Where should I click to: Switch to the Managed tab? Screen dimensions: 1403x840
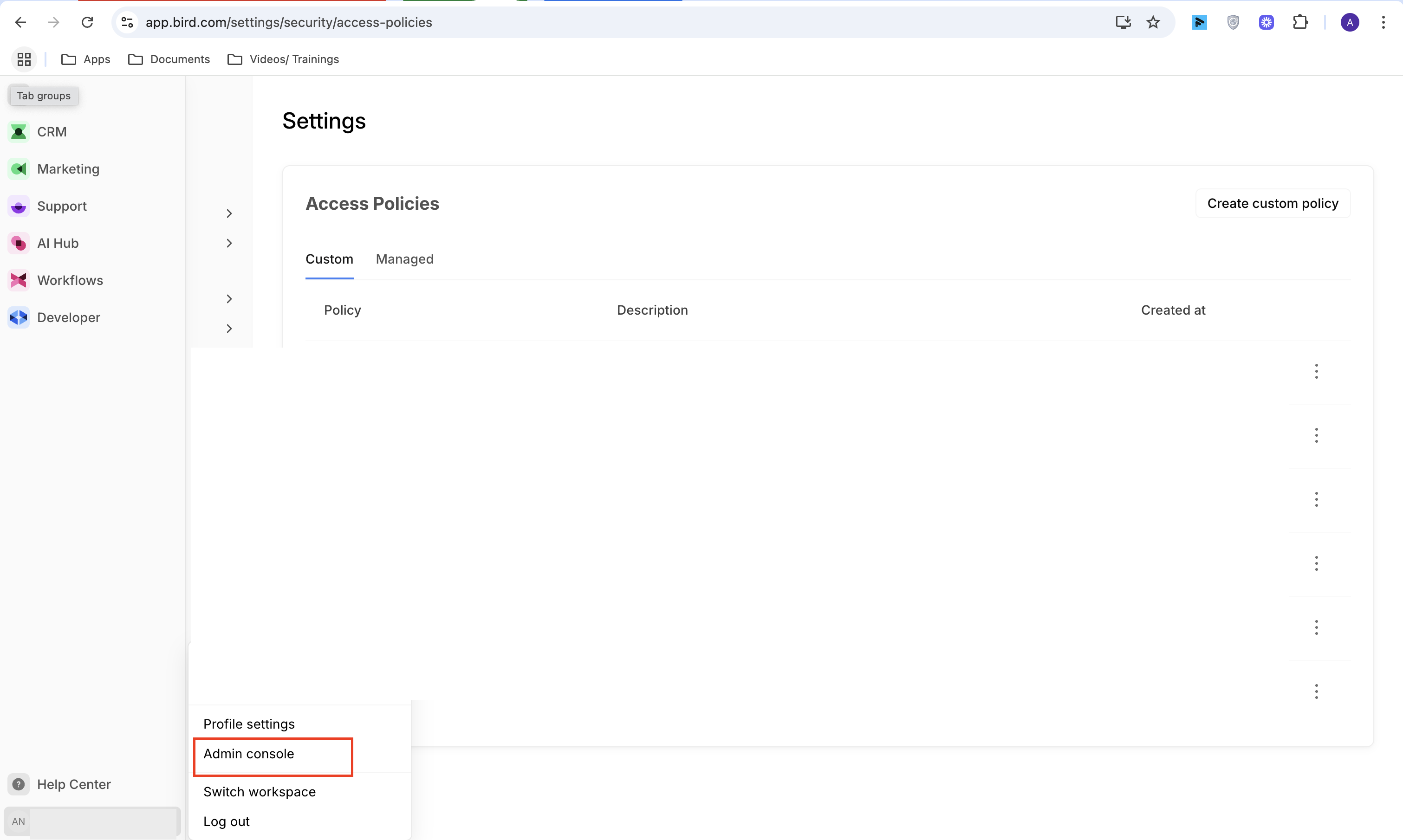pyautogui.click(x=405, y=259)
